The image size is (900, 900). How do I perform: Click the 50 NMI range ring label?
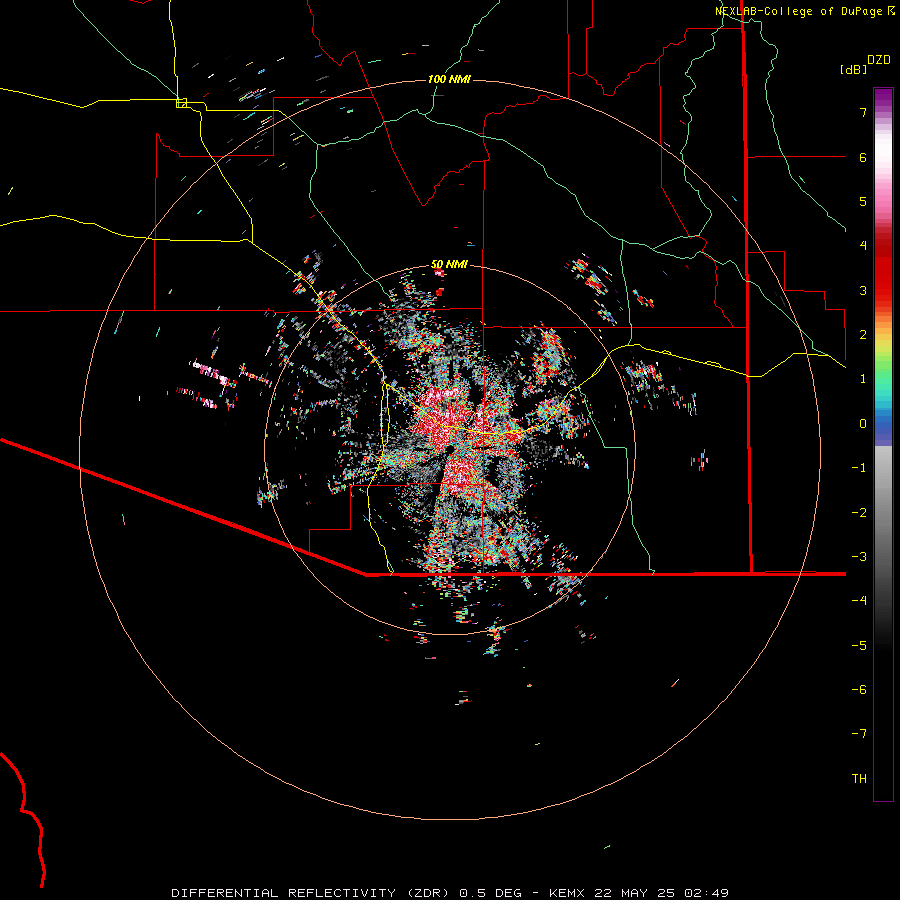click(449, 264)
